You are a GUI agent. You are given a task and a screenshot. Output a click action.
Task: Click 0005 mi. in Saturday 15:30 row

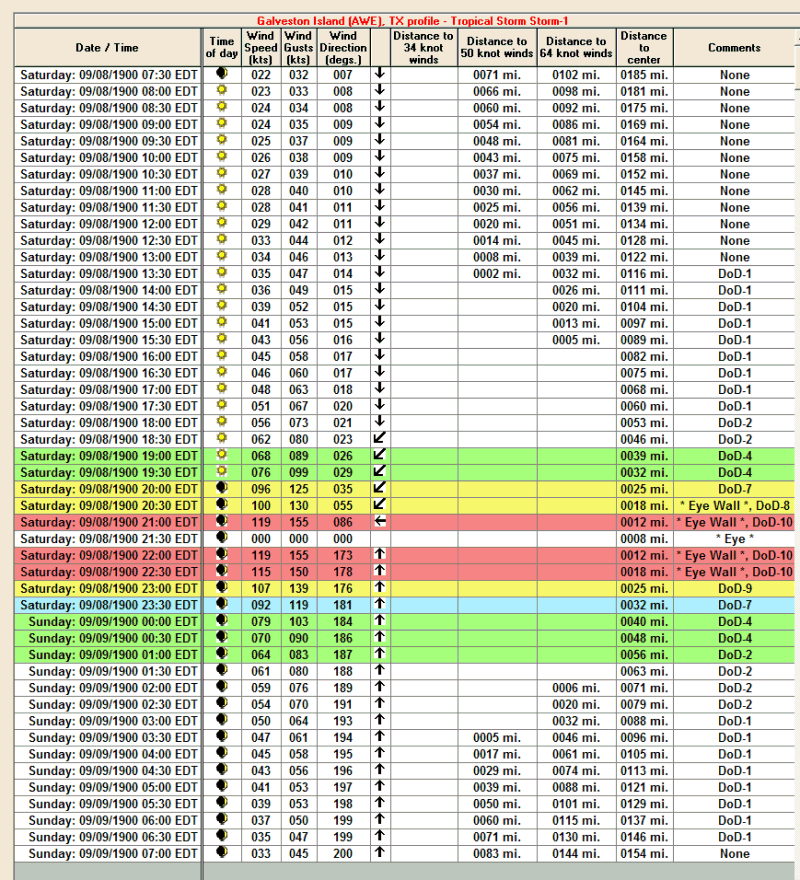click(x=576, y=340)
